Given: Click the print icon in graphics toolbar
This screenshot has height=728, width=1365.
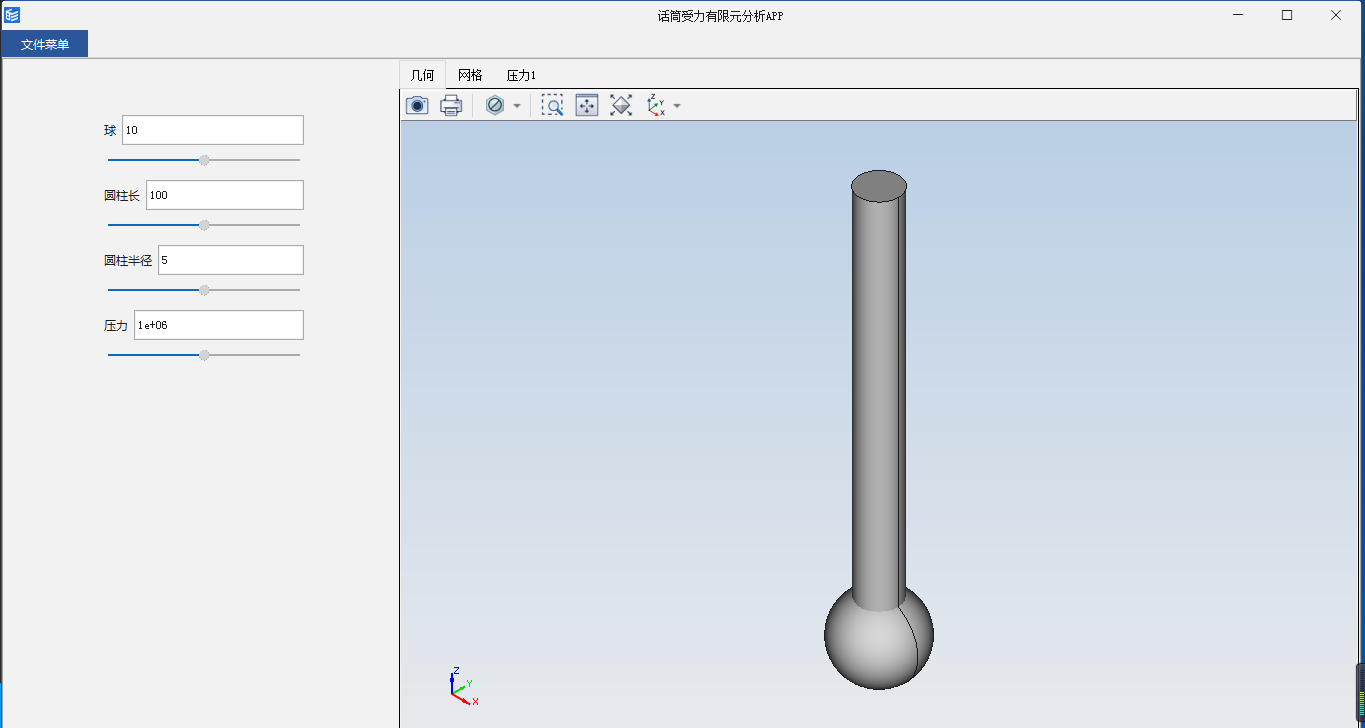Looking at the screenshot, I should pos(451,105).
